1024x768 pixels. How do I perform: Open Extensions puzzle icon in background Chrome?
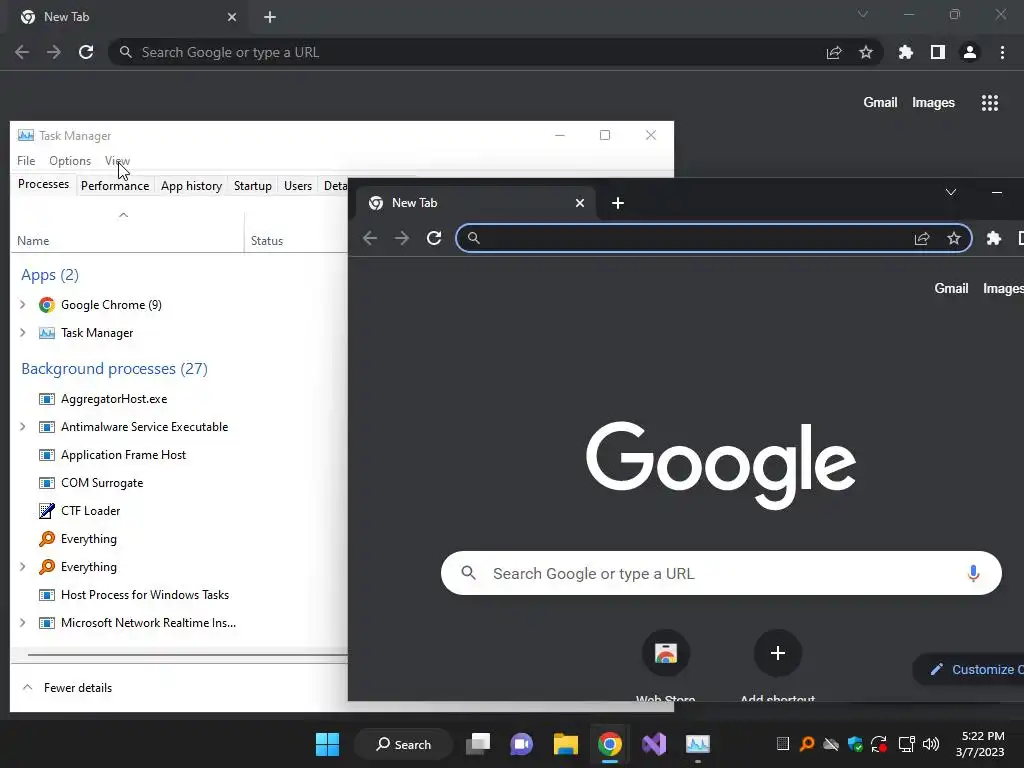(906, 52)
